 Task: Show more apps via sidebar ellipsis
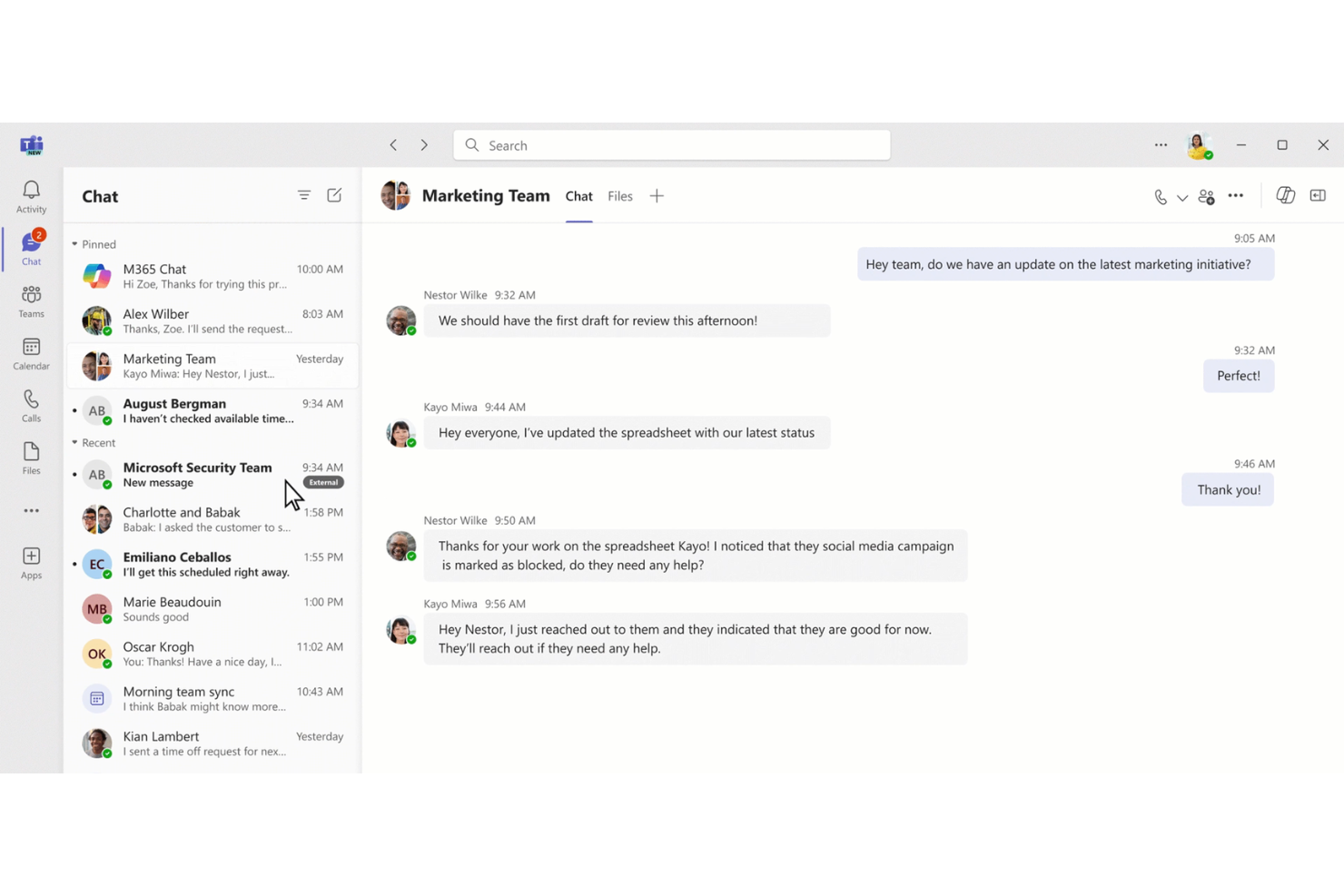(x=31, y=511)
